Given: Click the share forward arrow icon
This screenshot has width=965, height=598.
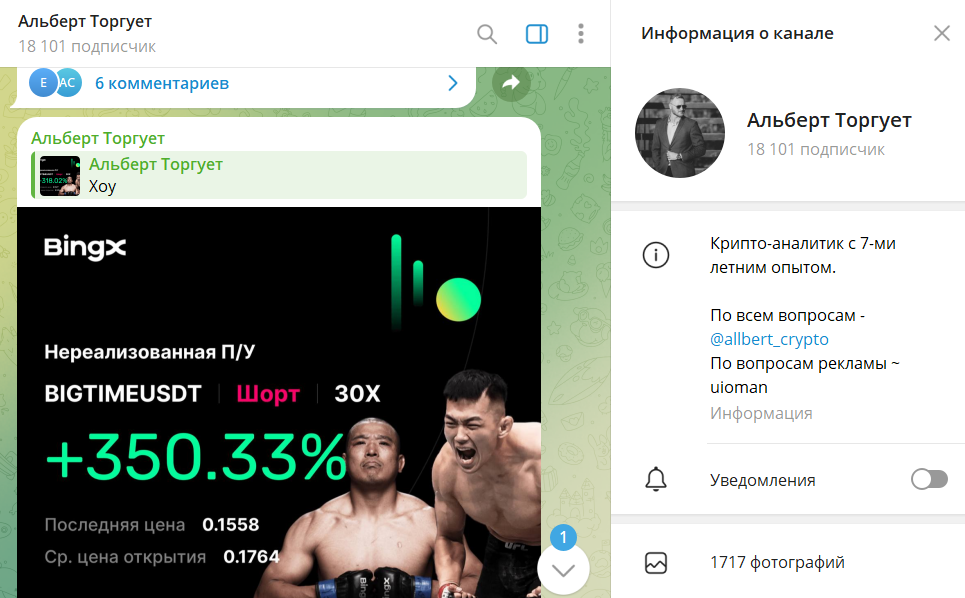Looking at the screenshot, I should (511, 83).
